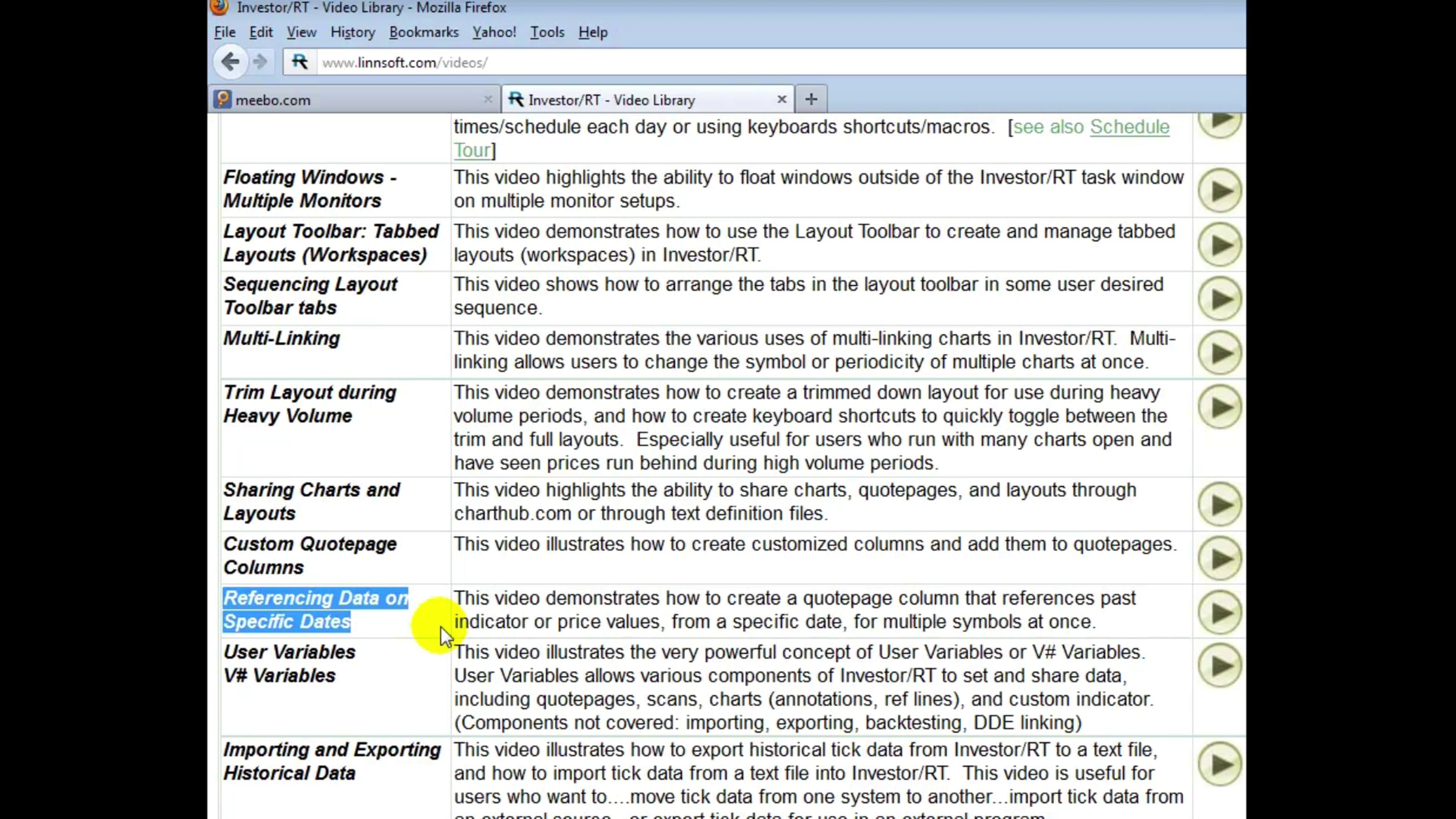The image size is (1456, 819).
Task: Follow the Schedule Tour link
Action: 1129,127
